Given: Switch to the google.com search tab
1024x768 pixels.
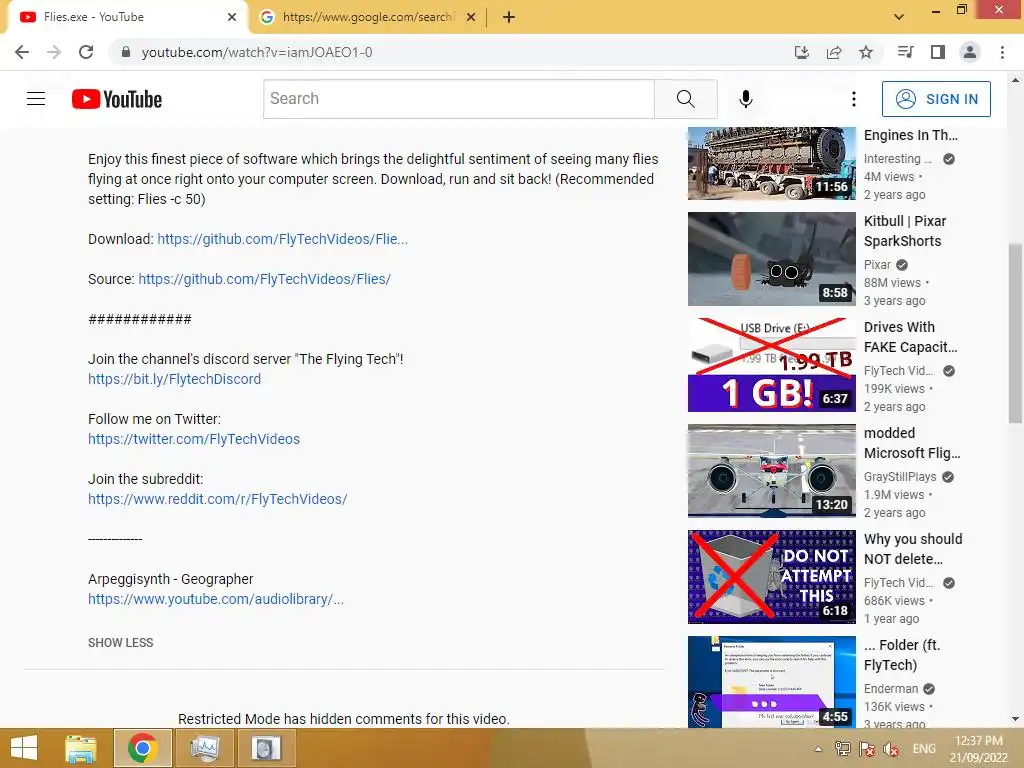Looking at the screenshot, I should coord(368,18).
